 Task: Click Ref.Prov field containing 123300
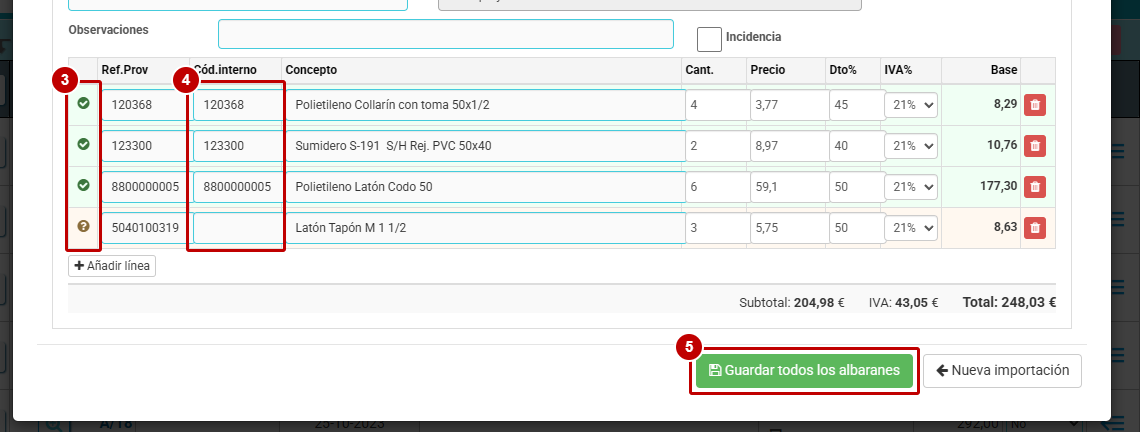pyautogui.click(x=145, y=145)
